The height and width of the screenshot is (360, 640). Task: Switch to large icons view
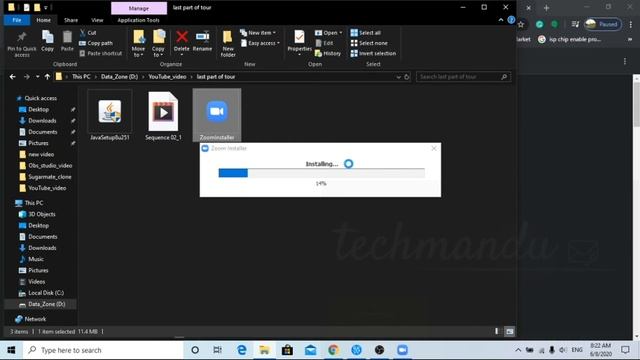click(x=509, y=331)
